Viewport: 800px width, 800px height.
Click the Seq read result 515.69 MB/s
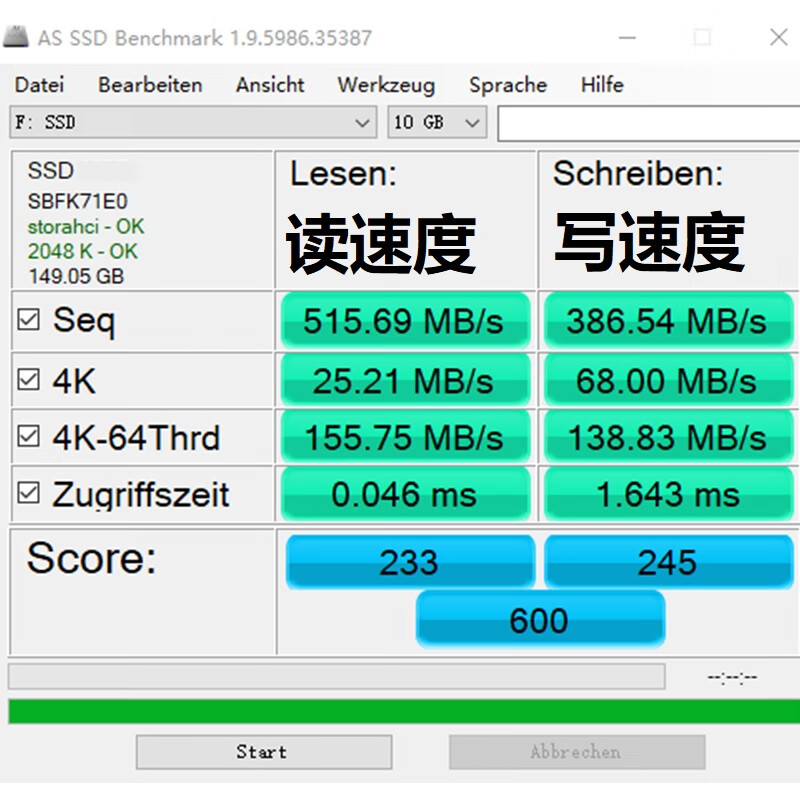(404, 321)
